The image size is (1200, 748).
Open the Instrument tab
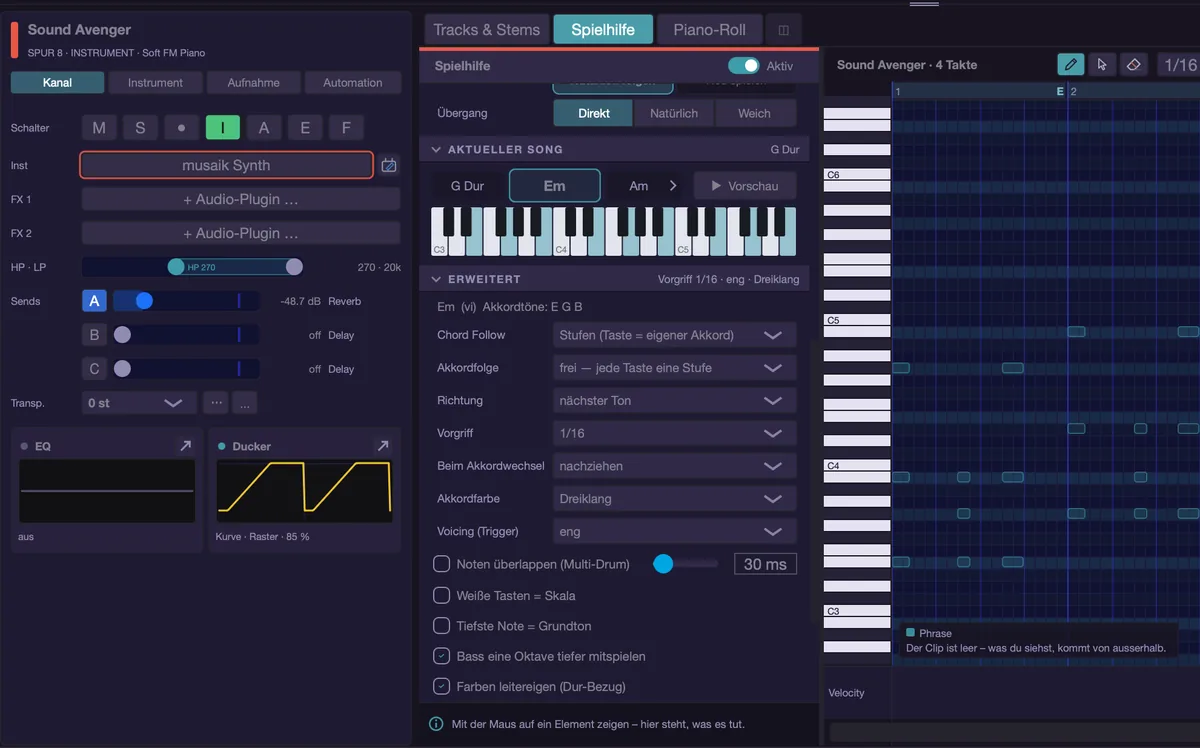tap(155, 83)
